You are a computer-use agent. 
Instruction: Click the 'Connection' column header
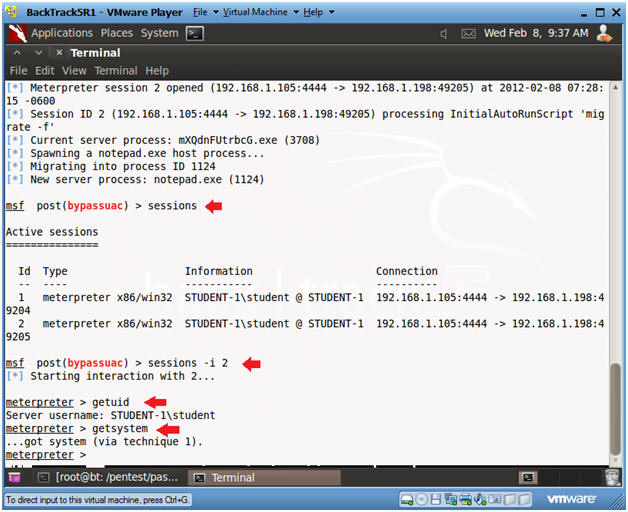coord(407,271)
